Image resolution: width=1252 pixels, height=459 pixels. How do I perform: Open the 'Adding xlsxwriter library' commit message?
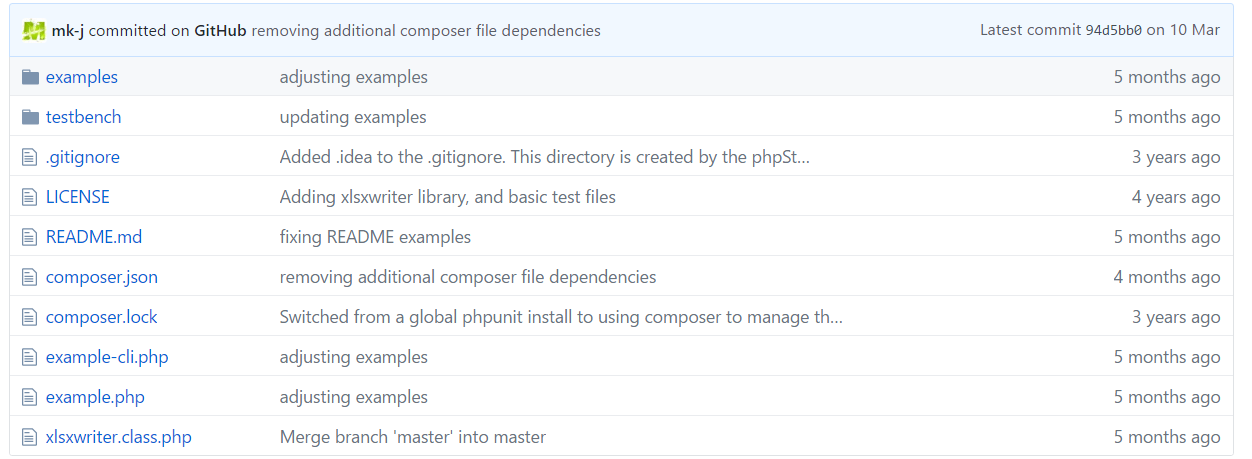(447, 197)
